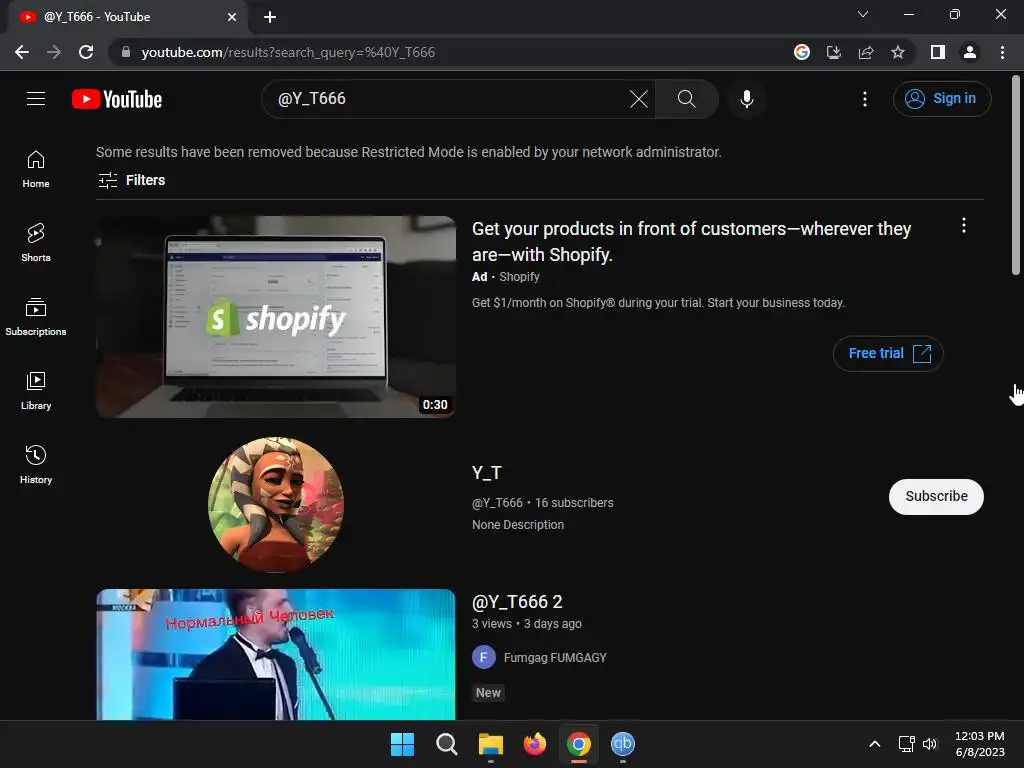This screenshot has height=768, width=1024.
Task: Go forward in the browser
Action: (x=54, y=52)
